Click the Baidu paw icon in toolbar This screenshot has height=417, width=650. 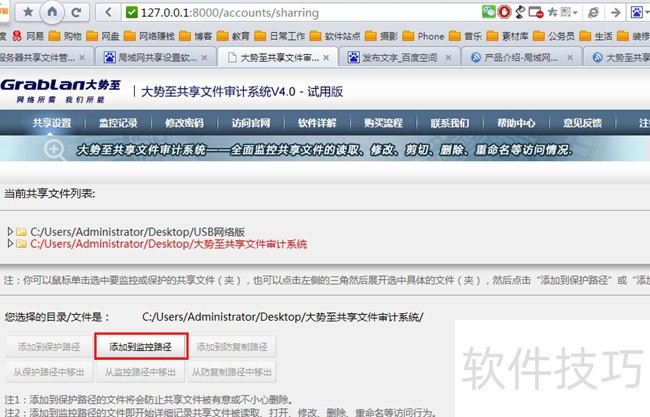coord(636,12)
